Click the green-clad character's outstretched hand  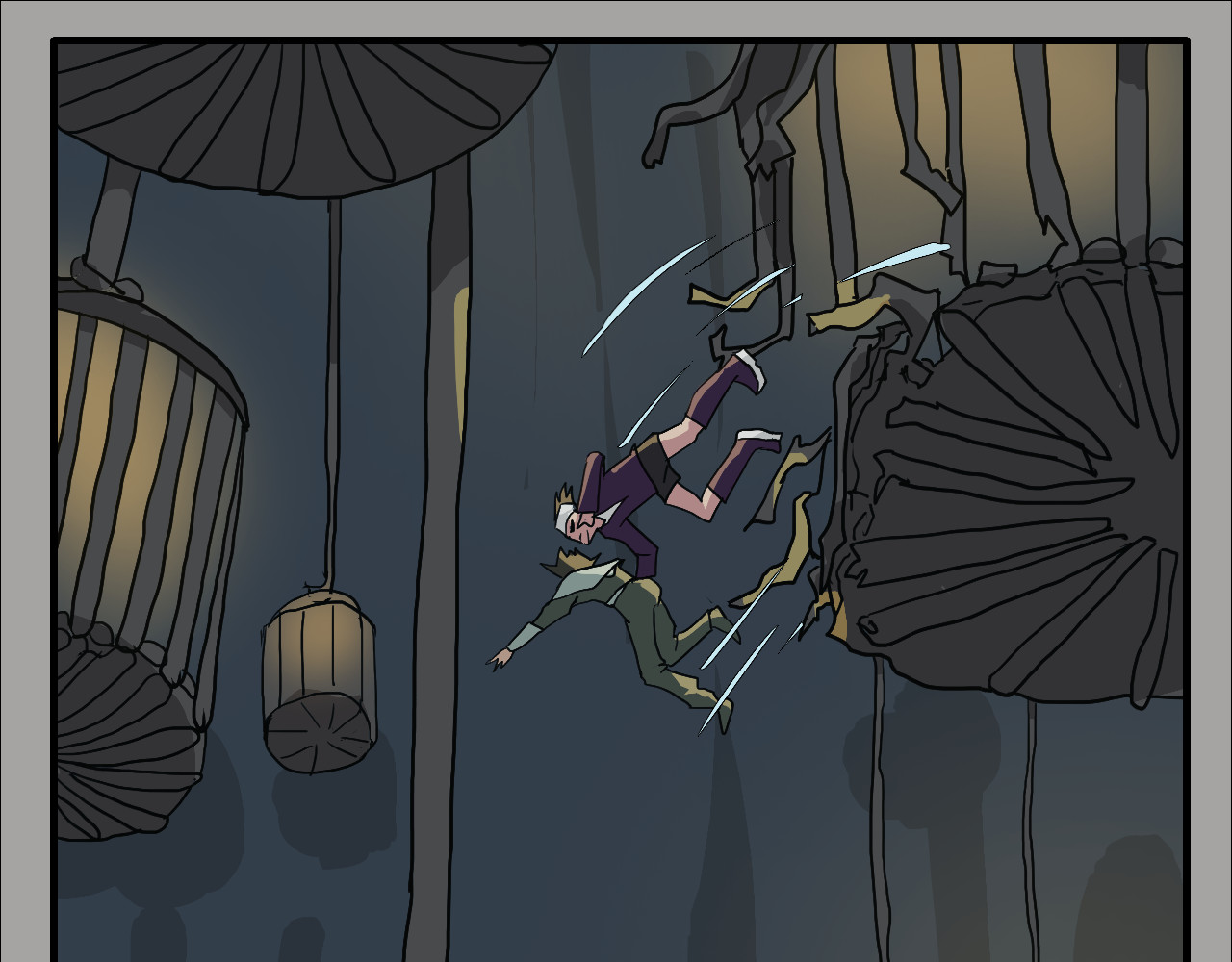pyautogui.click(x=500, y=658)
